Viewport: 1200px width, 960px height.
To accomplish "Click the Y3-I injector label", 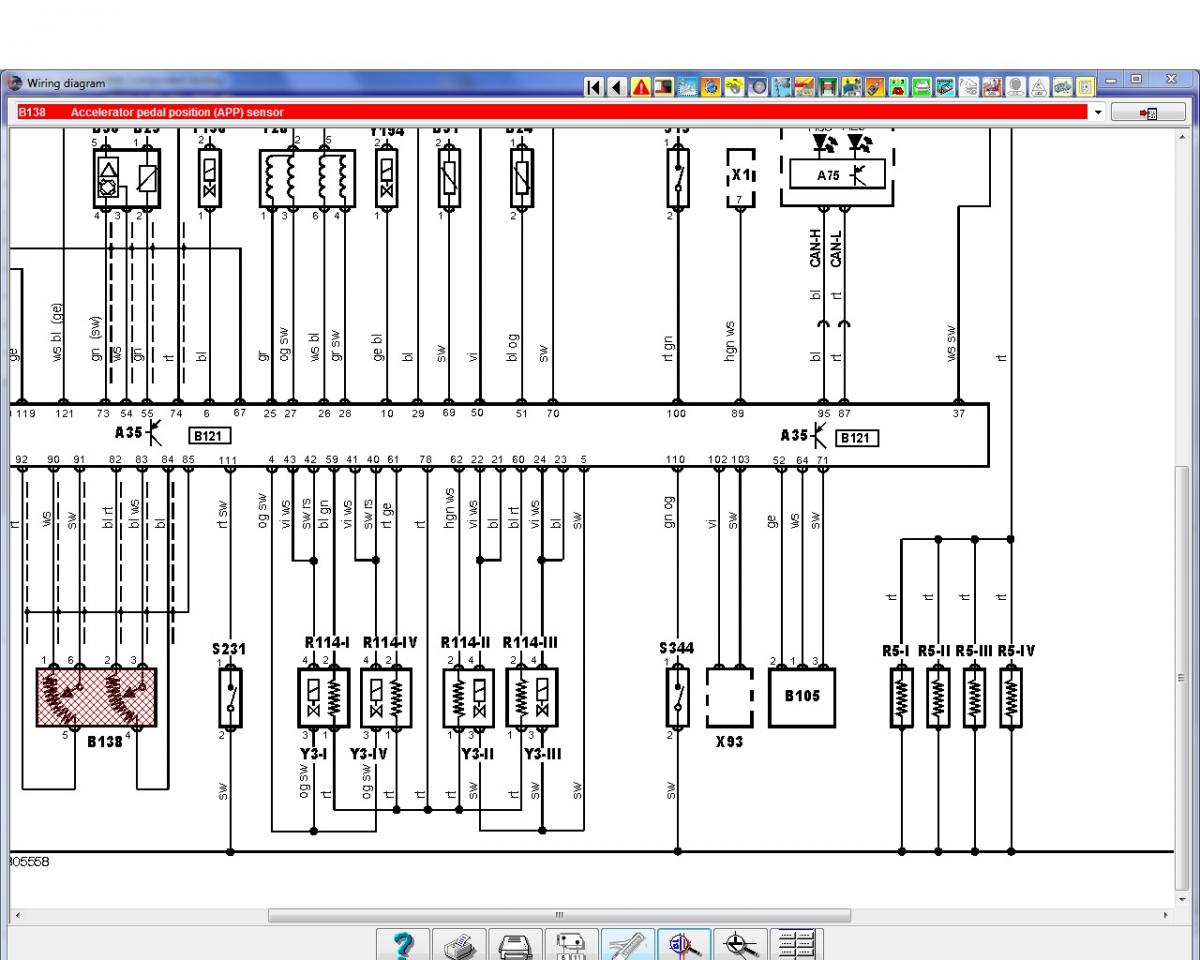I will (x=315, y=755).
